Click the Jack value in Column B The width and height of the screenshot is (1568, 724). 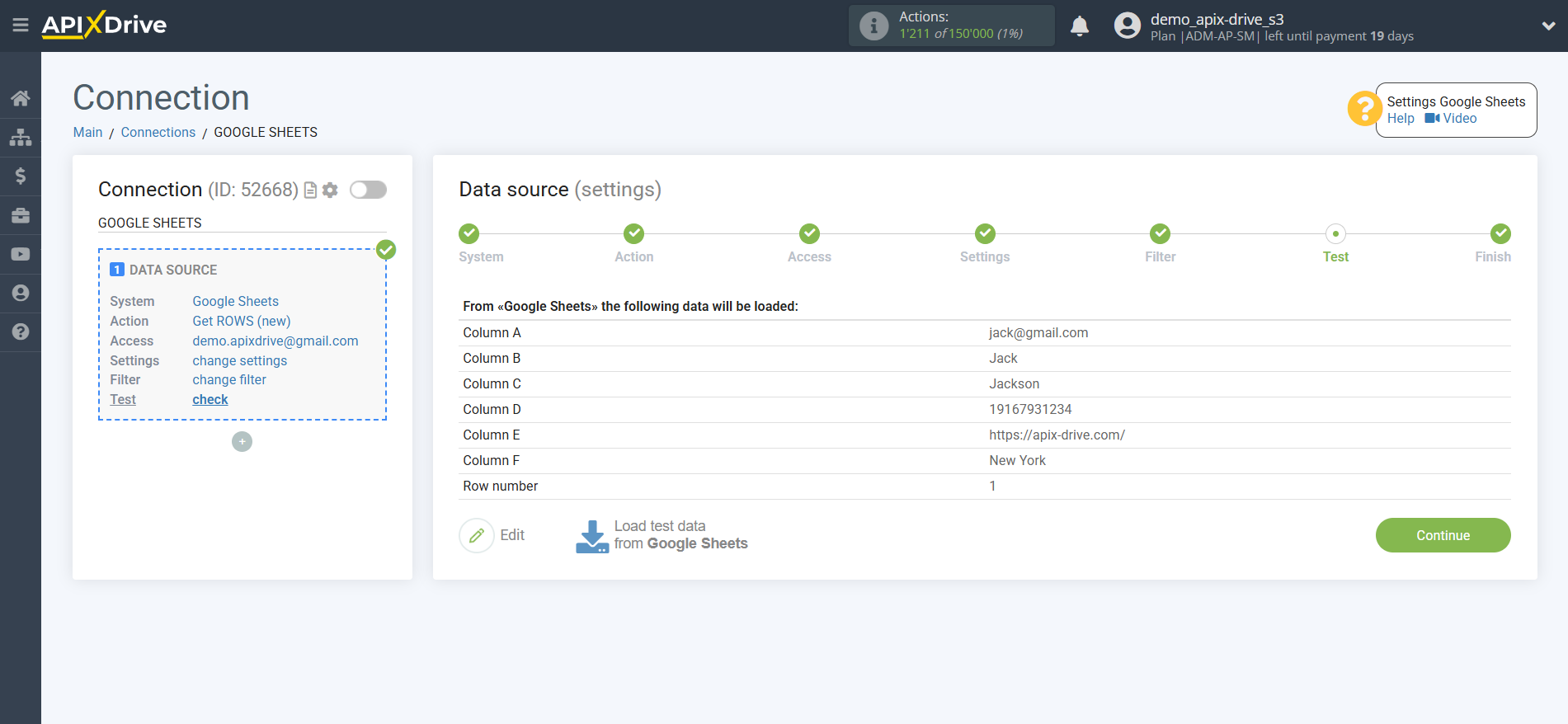[x=1003, y=359]
